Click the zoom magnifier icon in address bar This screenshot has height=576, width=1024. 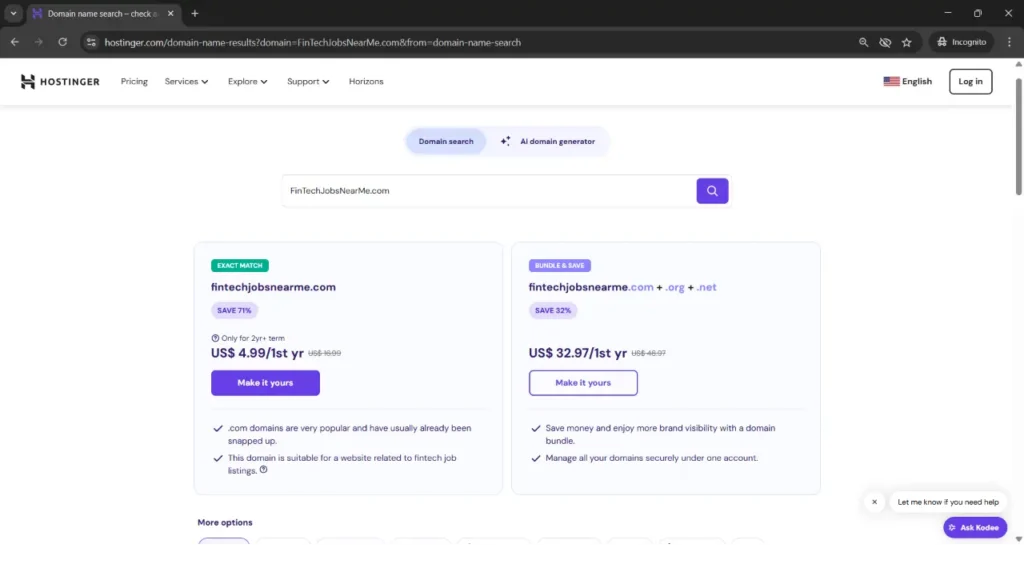pyautogui.click(x=863, y=42)
